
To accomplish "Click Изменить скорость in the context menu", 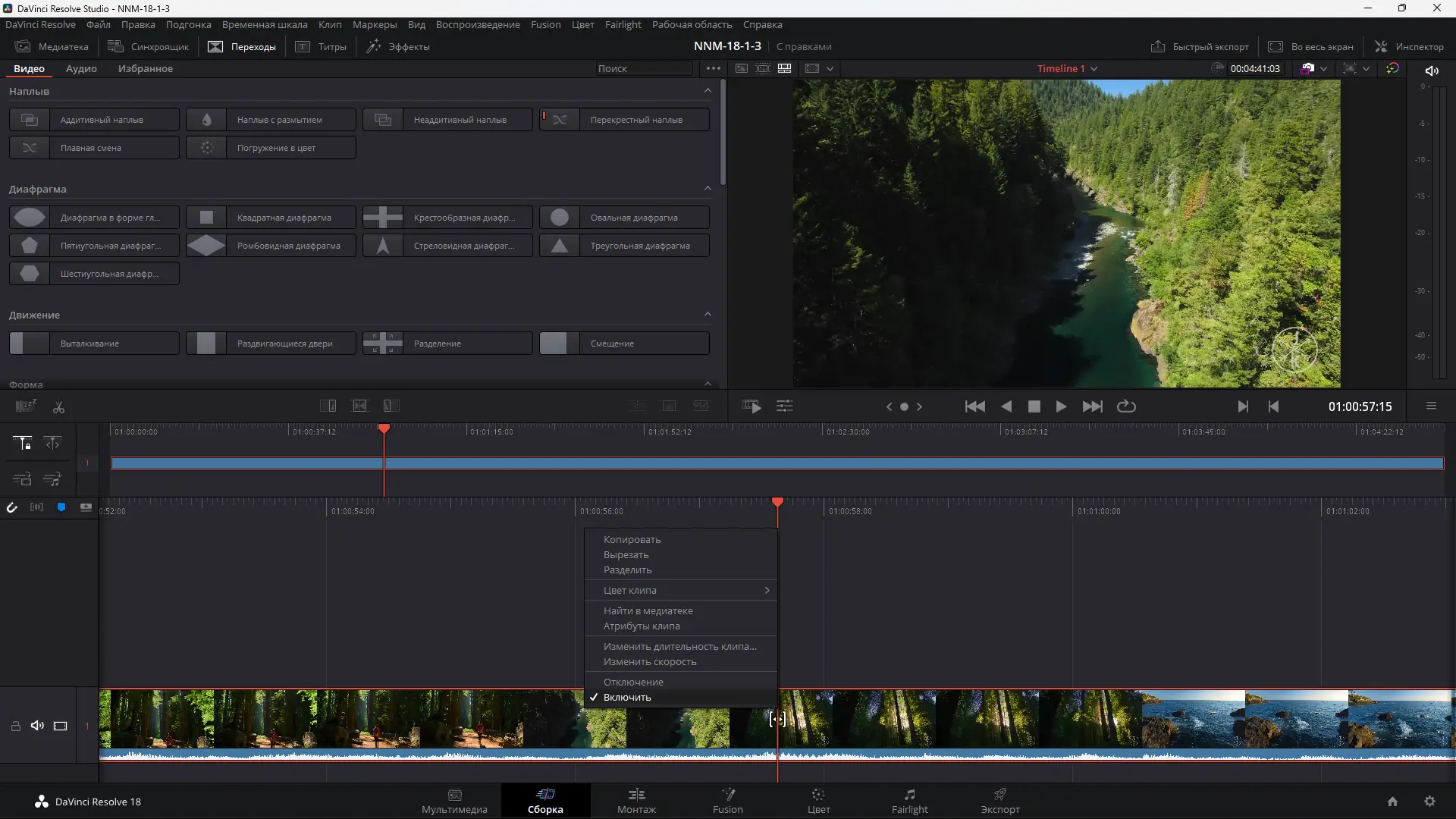I will coord(649,661).
